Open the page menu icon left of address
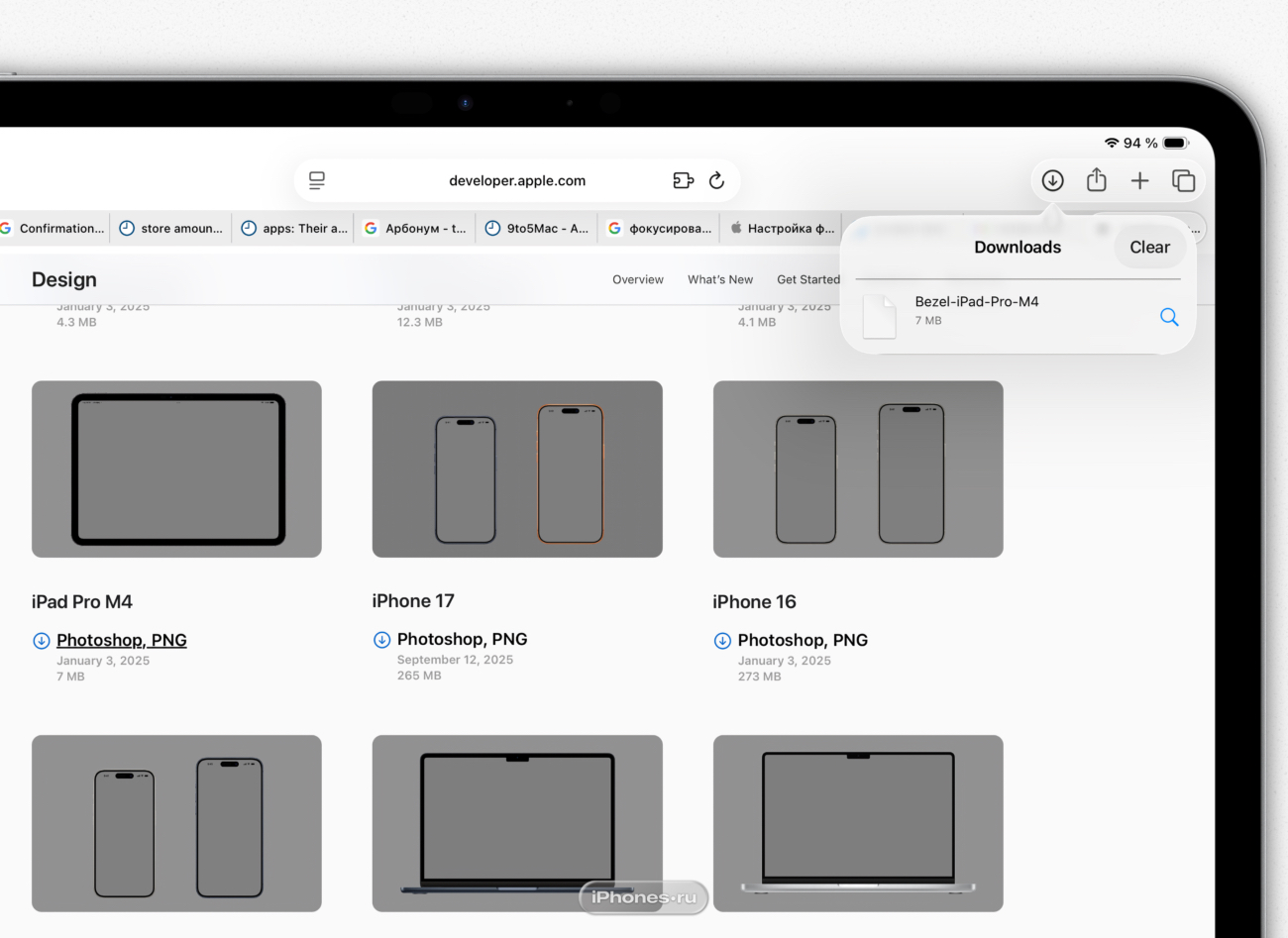 [317, 180]
